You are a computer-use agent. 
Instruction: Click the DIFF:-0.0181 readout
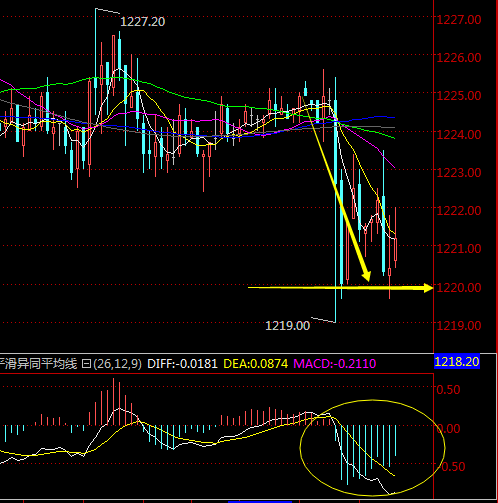(182, 364)
